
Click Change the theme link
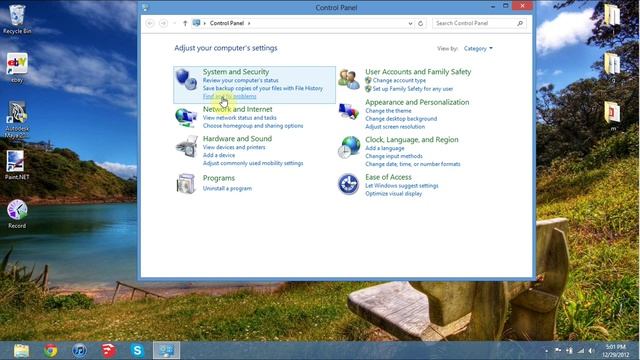[388, 111]
